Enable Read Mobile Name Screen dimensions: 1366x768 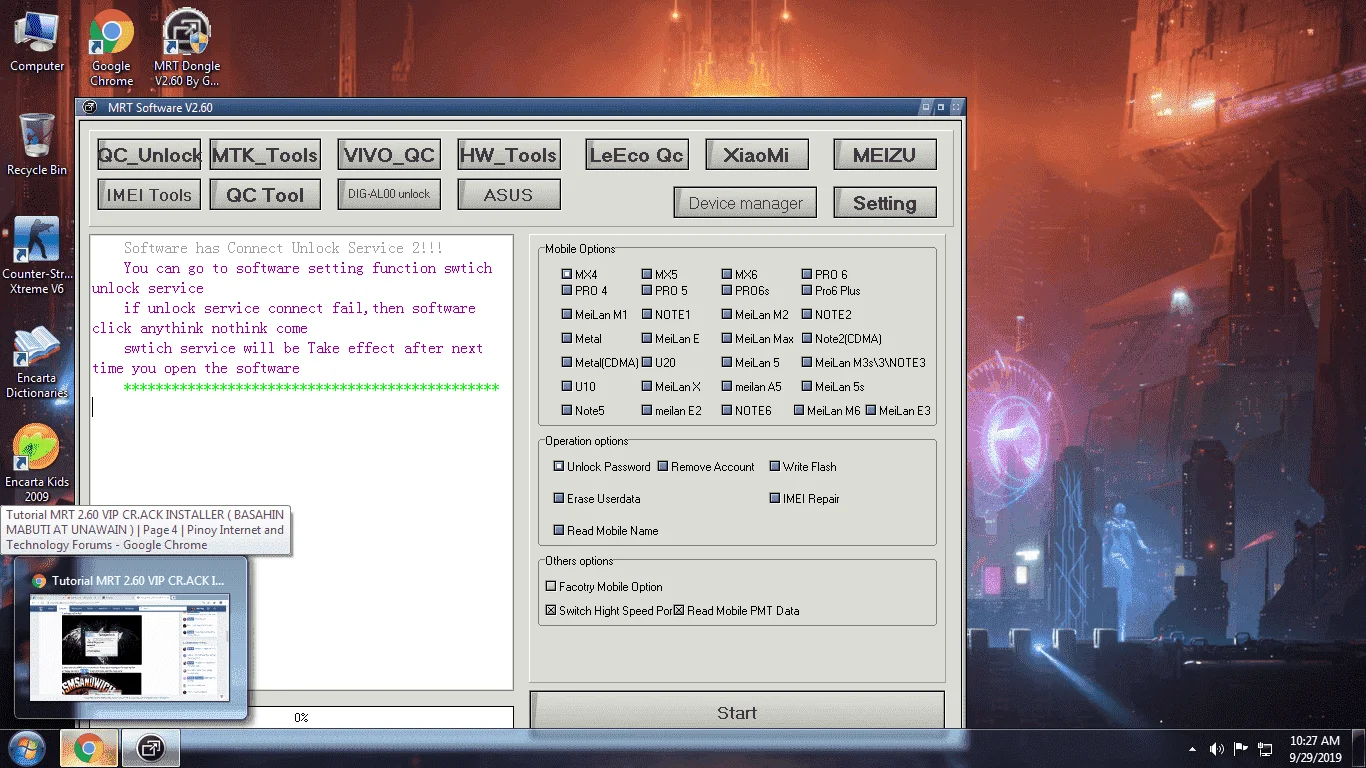tap(559, 530)
